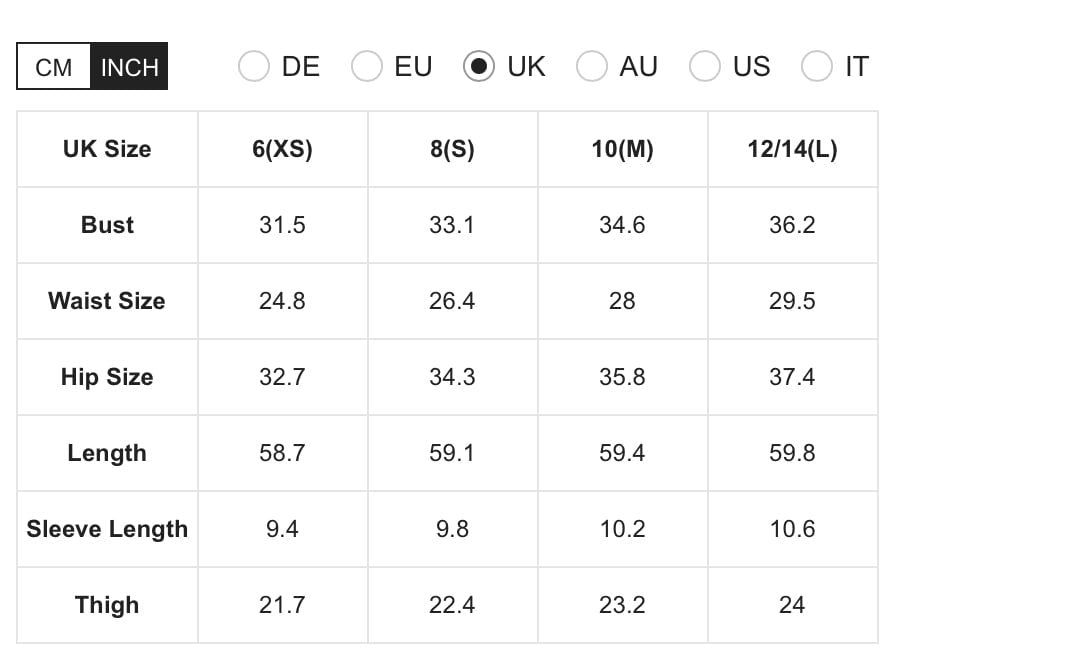Click the 12/14(L) size header
1073x652 pixels.
[x=792, y=149]
